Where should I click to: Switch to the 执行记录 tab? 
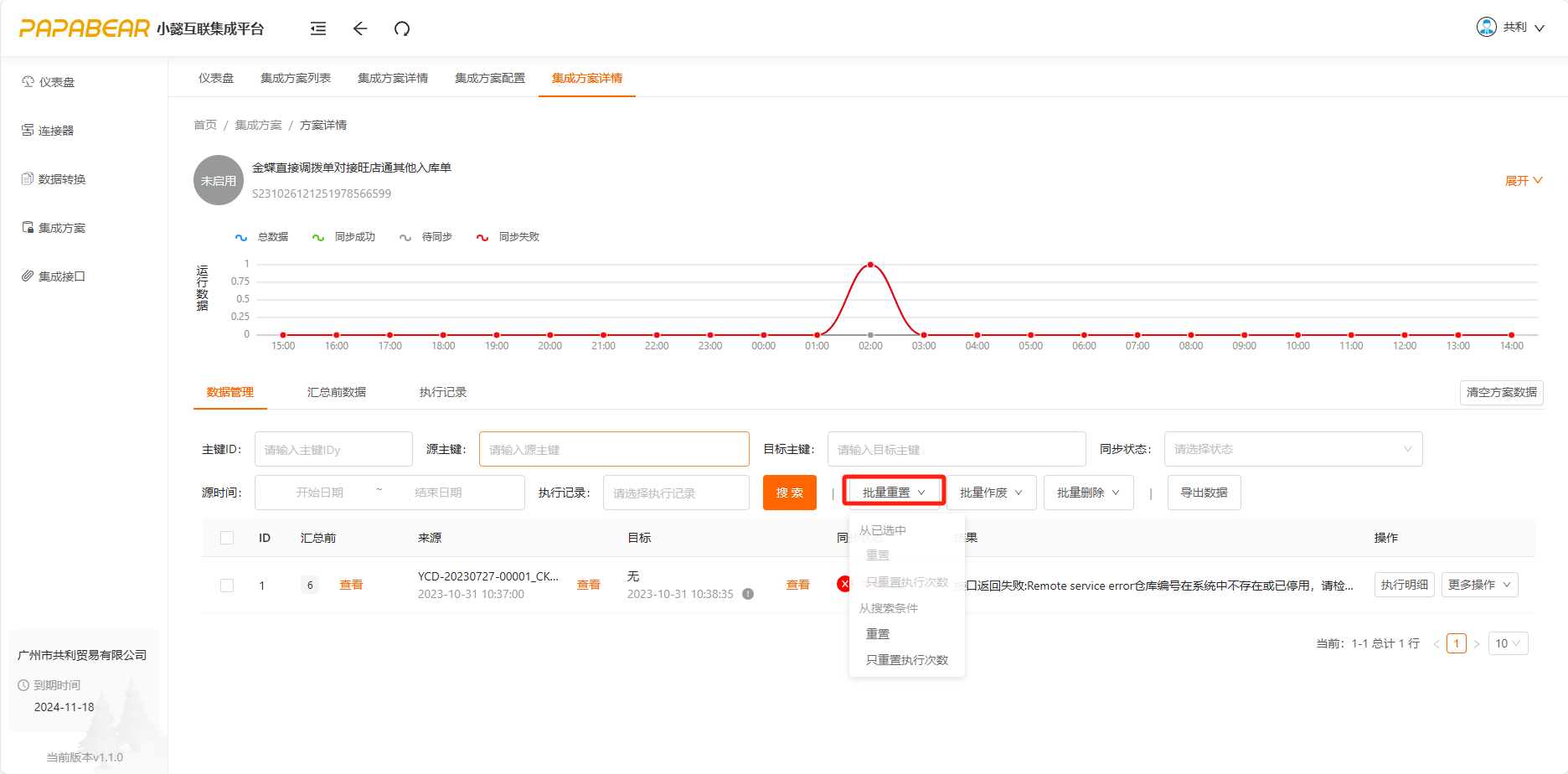click(442, 392)
